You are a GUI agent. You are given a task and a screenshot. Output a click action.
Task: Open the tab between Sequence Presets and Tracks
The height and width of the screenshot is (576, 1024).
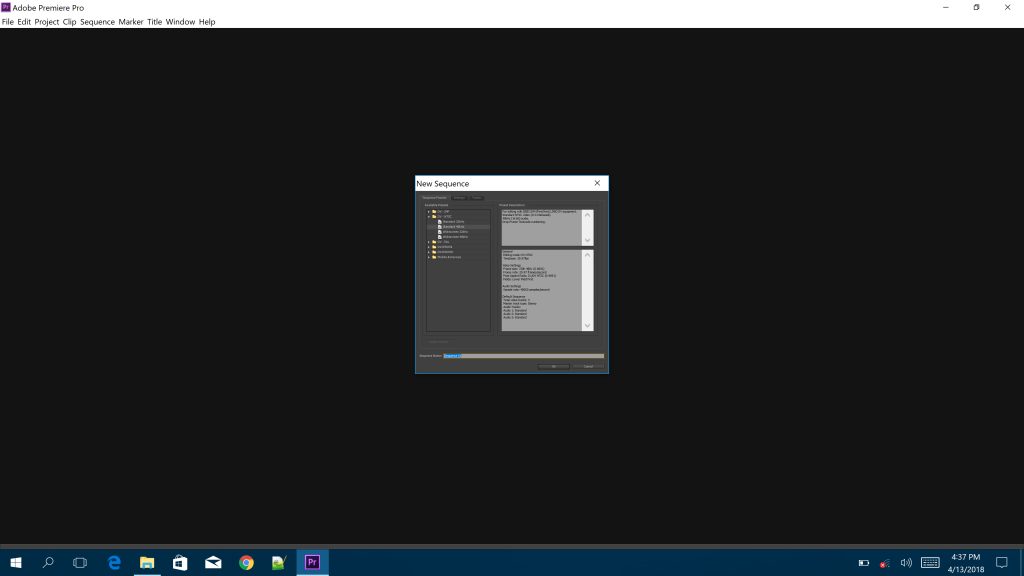point(459,198)
